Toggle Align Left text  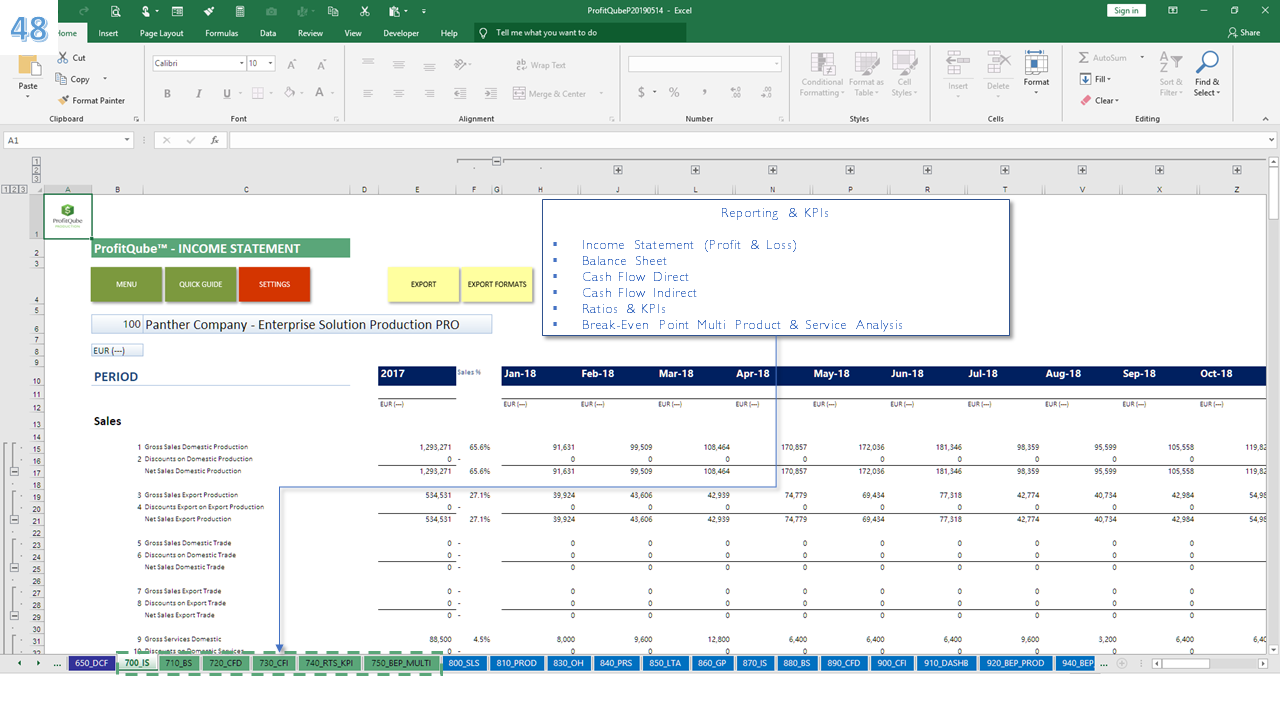[x=368, y=93]
